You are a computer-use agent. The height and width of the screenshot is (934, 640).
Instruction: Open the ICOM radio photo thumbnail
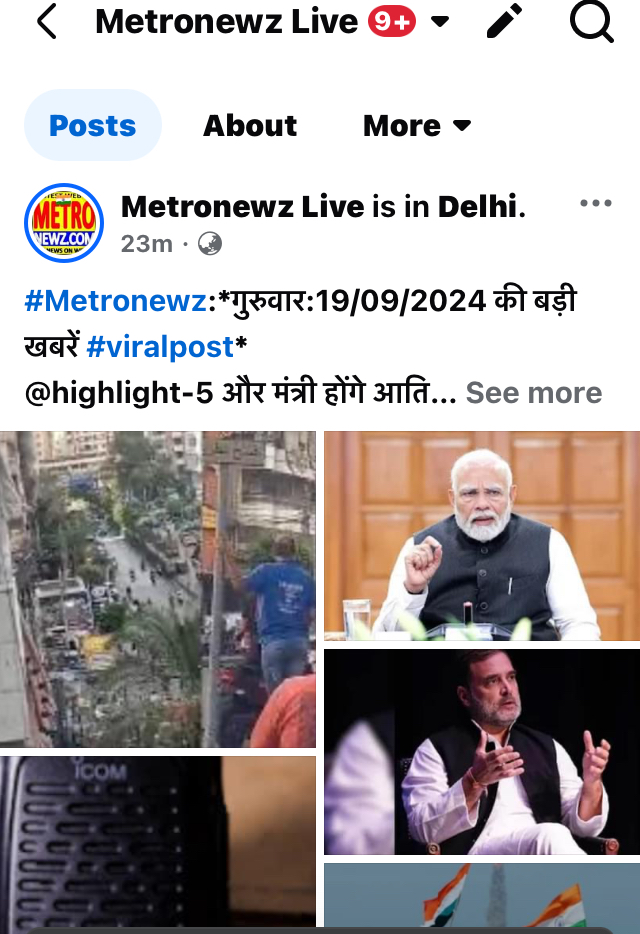158,845
